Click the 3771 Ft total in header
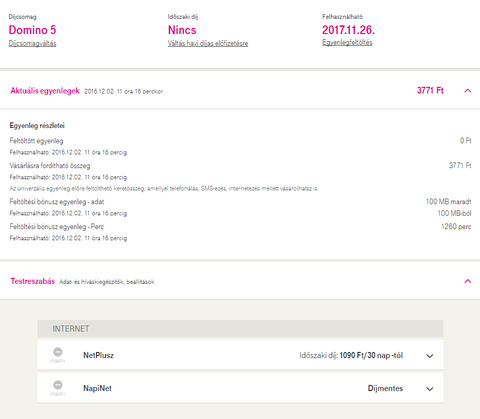Viewport: 480px width, 419px height. click(x=430, y=90)
